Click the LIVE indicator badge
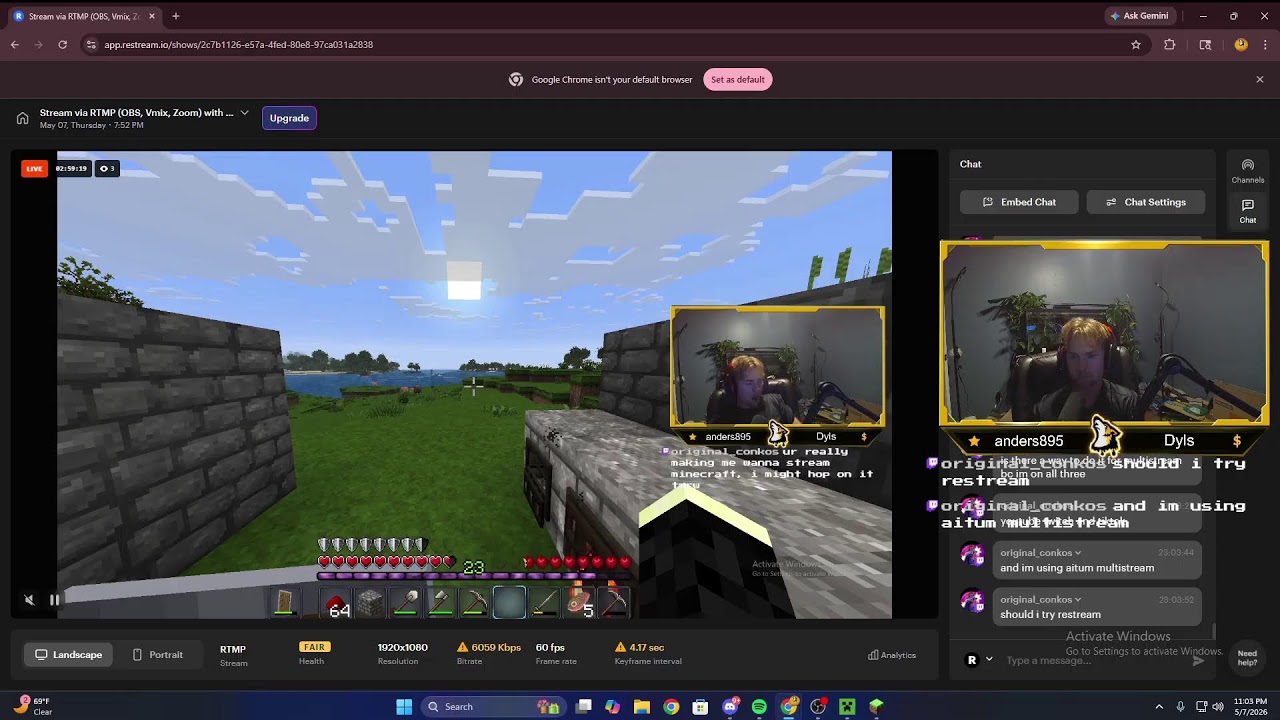1280x720 pixels. coord(34,169)
